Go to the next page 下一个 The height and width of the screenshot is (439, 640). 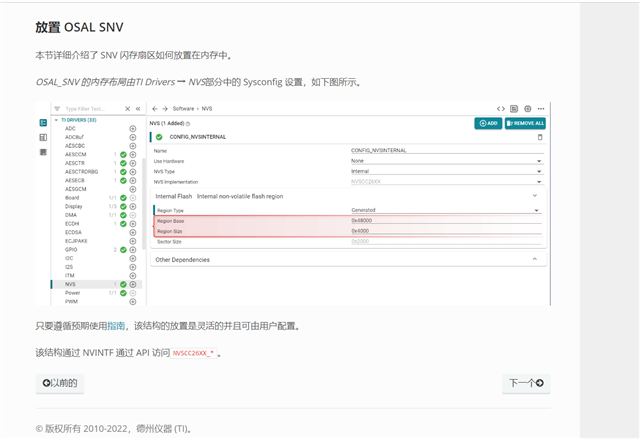[526, 383]
